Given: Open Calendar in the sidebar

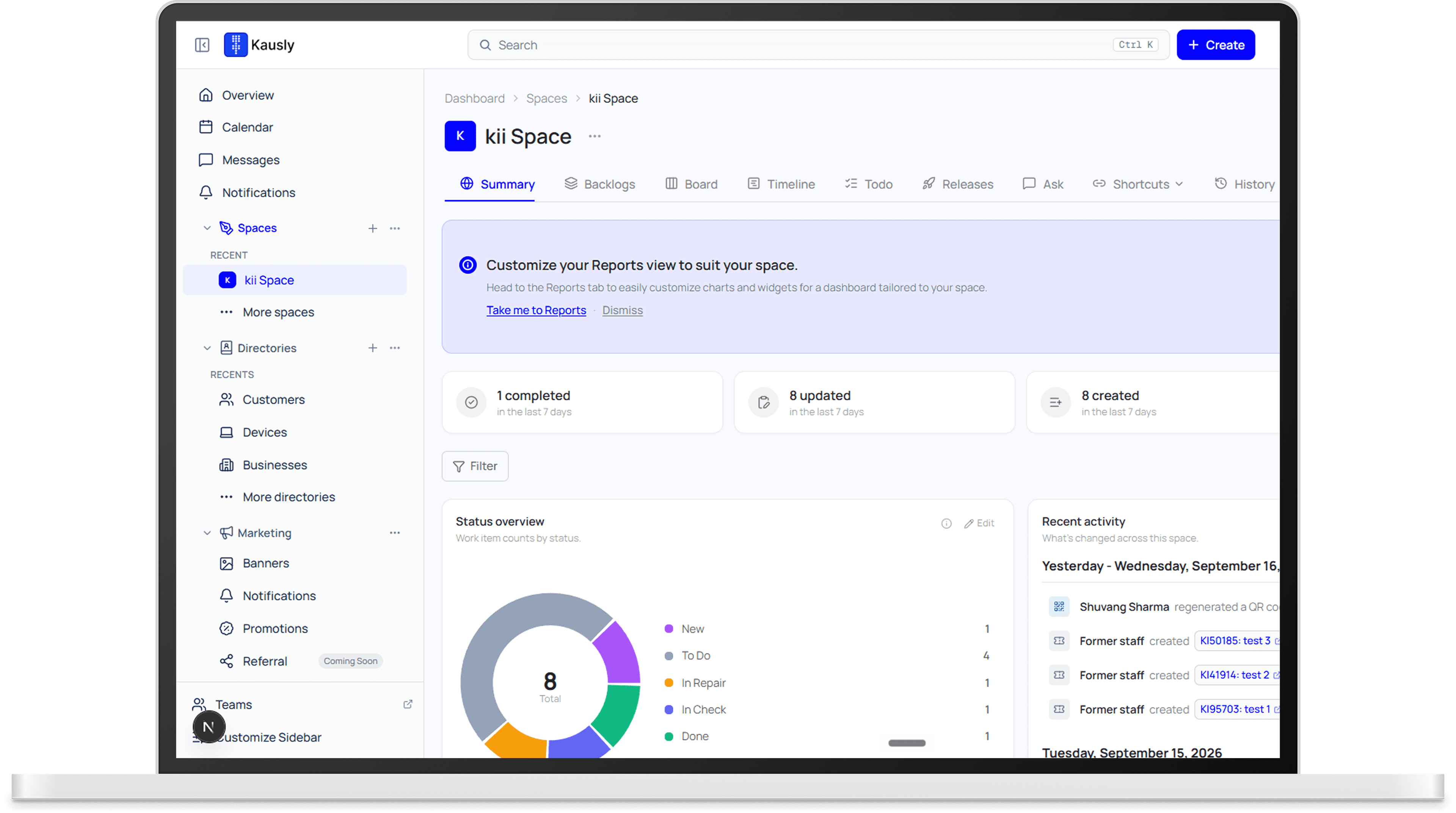Looking at the screenshot, I should click(247, 127).
